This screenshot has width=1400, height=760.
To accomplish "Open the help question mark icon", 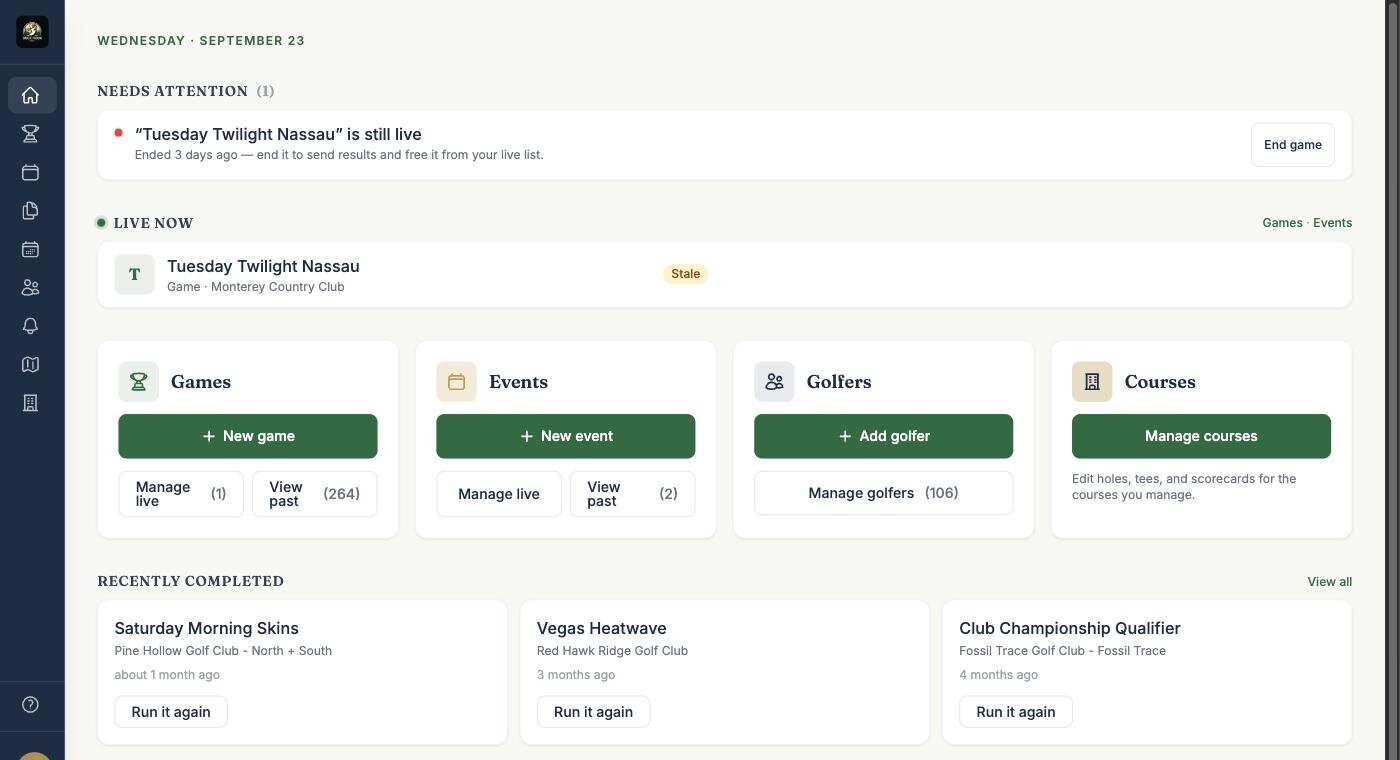I will pos(31,705).
